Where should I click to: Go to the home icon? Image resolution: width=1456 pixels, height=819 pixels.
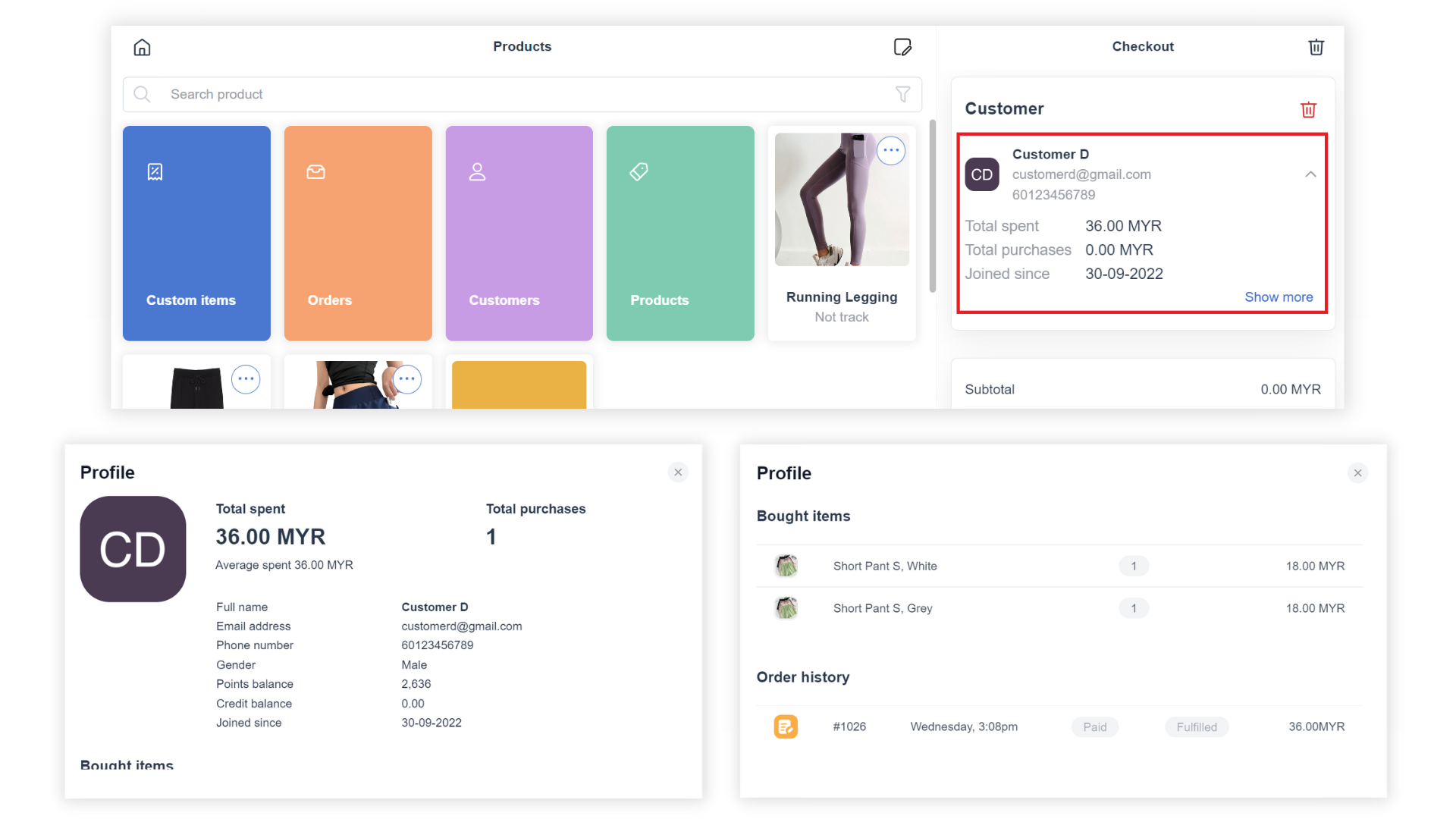click(142, 48)
